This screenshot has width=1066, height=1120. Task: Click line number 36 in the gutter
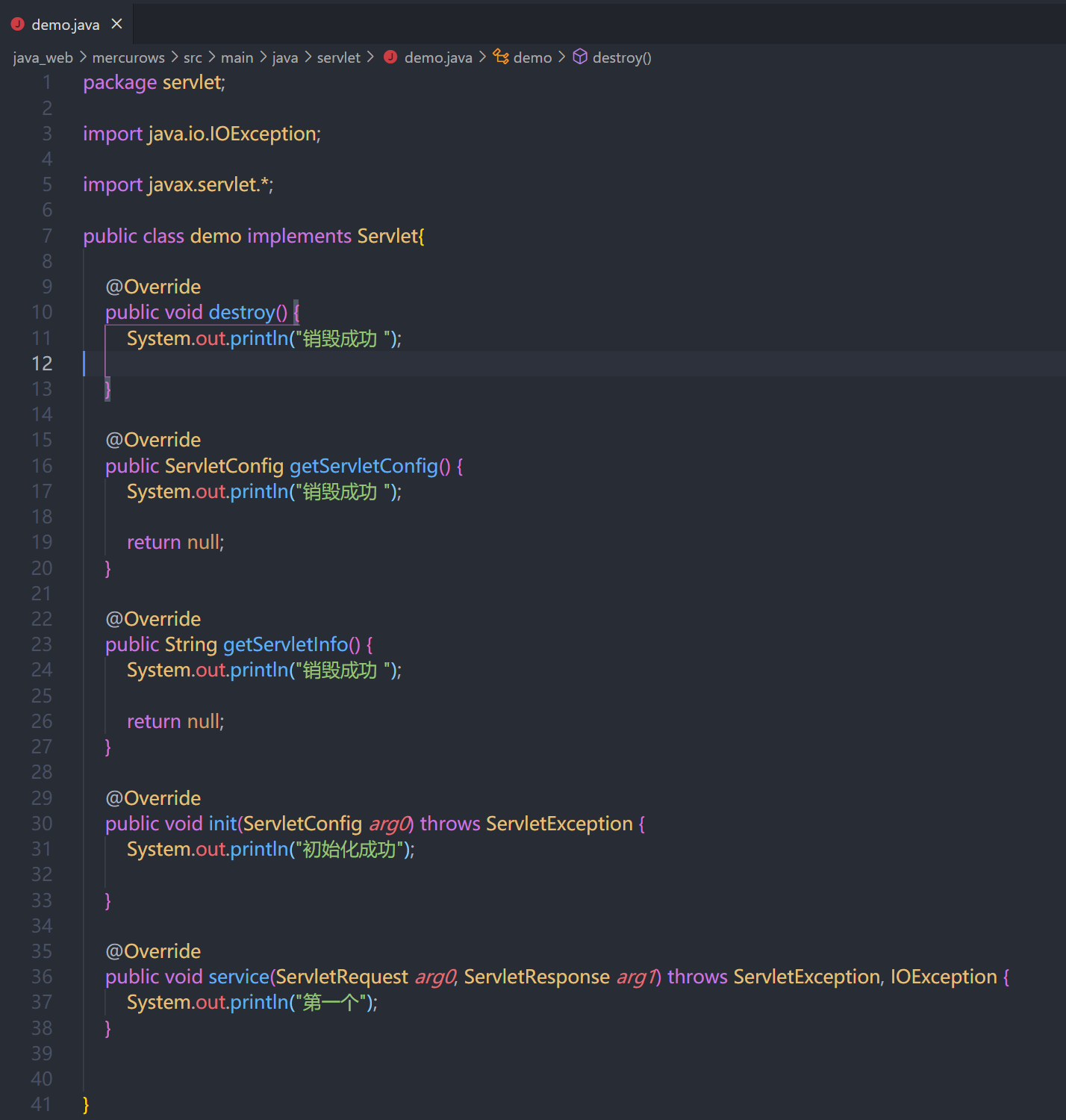coord(42,977)
